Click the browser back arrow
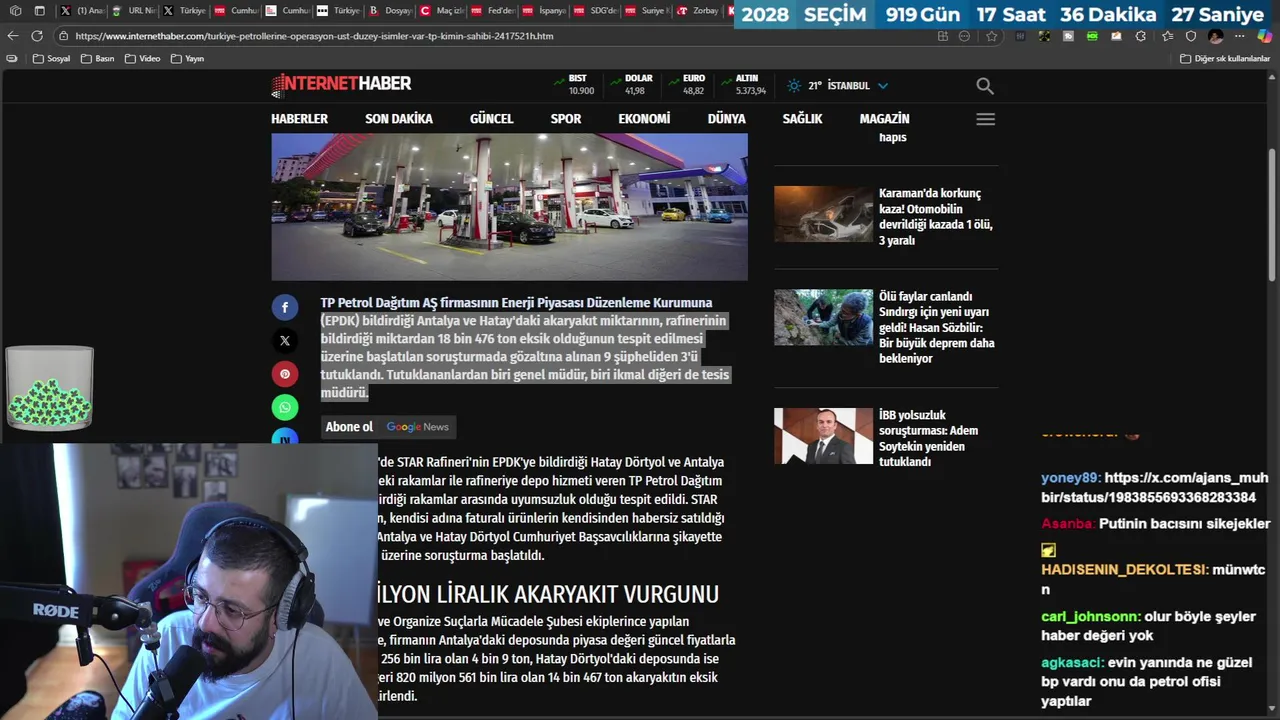Screen dimensions: 1280x720 [13, 36]
